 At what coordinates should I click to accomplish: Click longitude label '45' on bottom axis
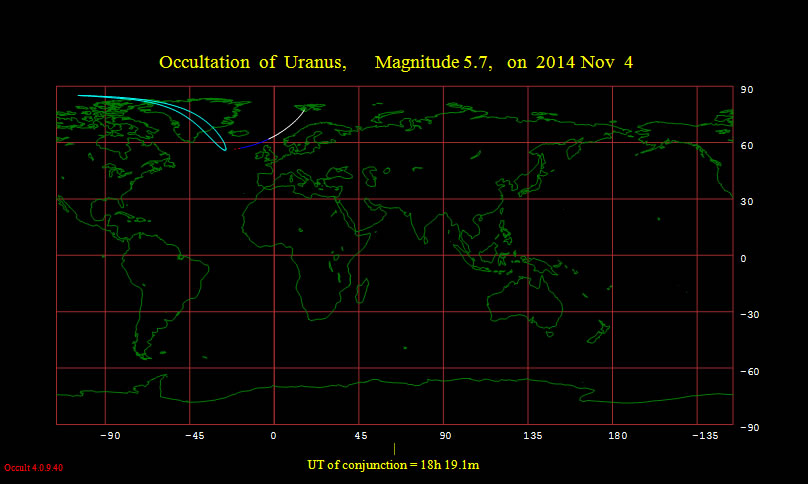(x=361, y=436)
